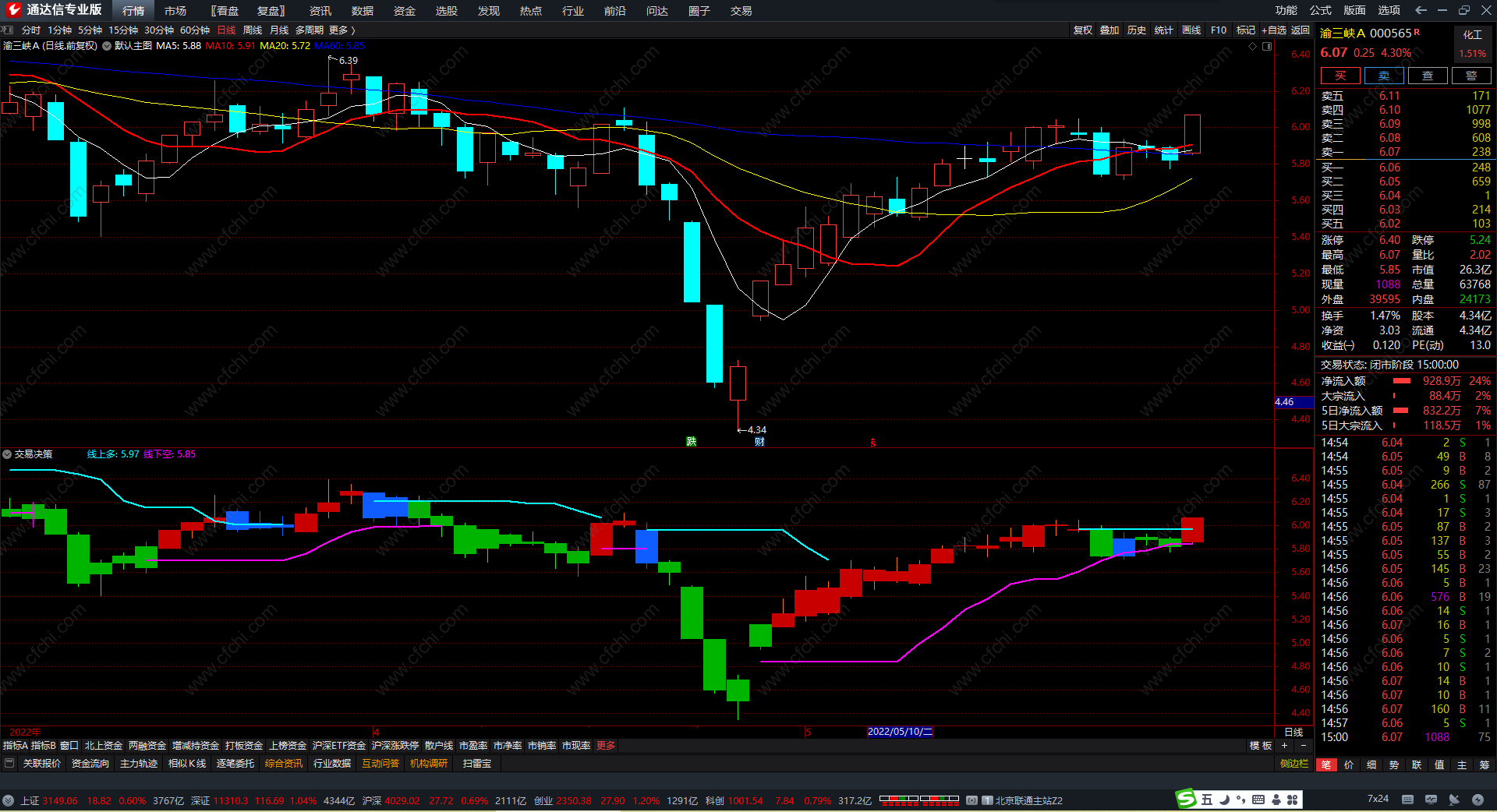Open the 公式 menu
This screenshot has width=1497, height=812.
pyautogui.click(x=1321, y=10)
